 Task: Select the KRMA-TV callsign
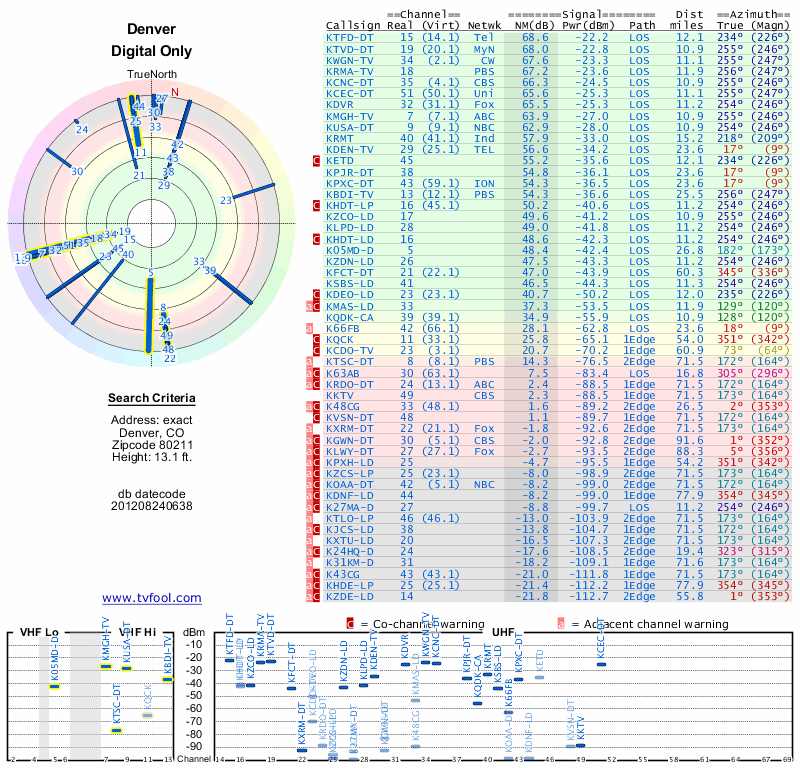click(x=350, y=71)
